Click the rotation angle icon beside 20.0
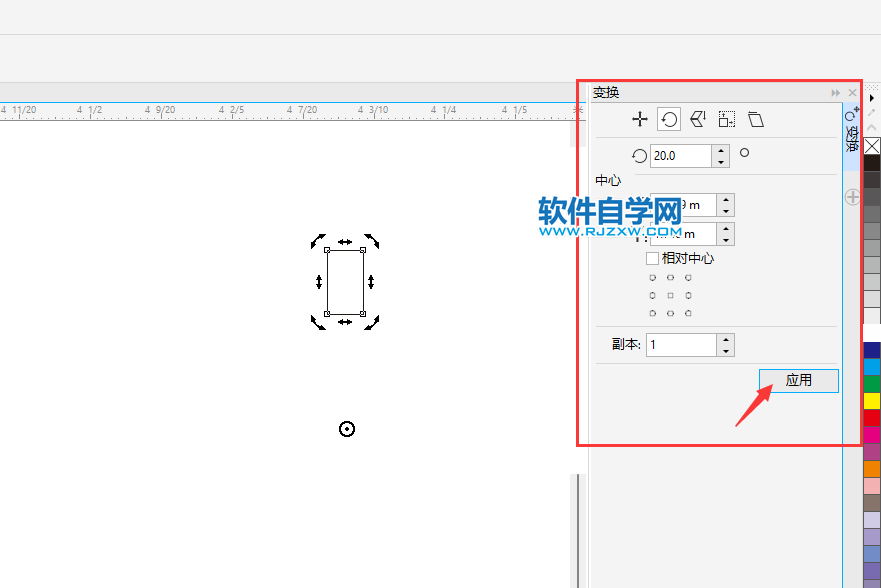Screen dimensions: 881x588 click(640, 156)
